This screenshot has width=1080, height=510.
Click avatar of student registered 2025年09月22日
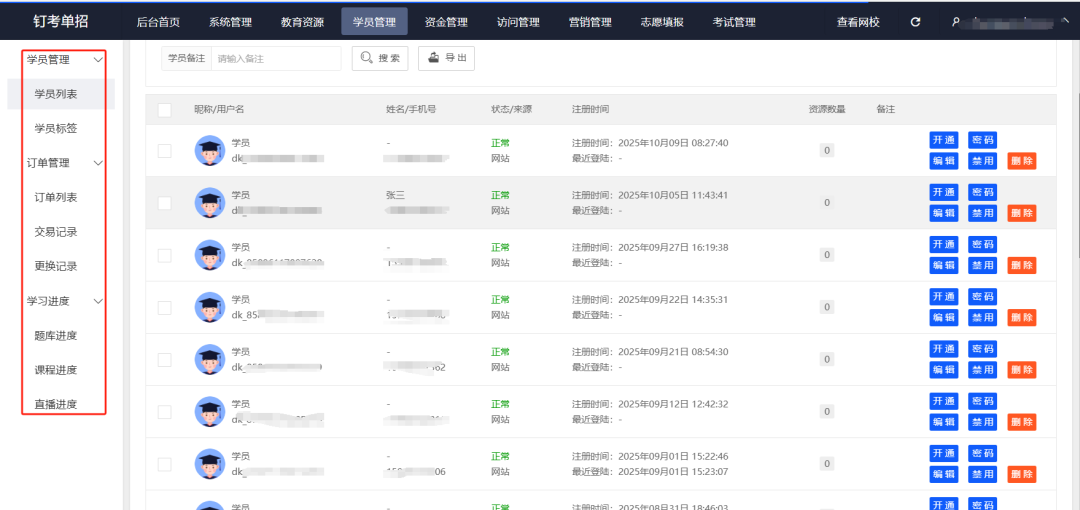(x=209, y=307)
